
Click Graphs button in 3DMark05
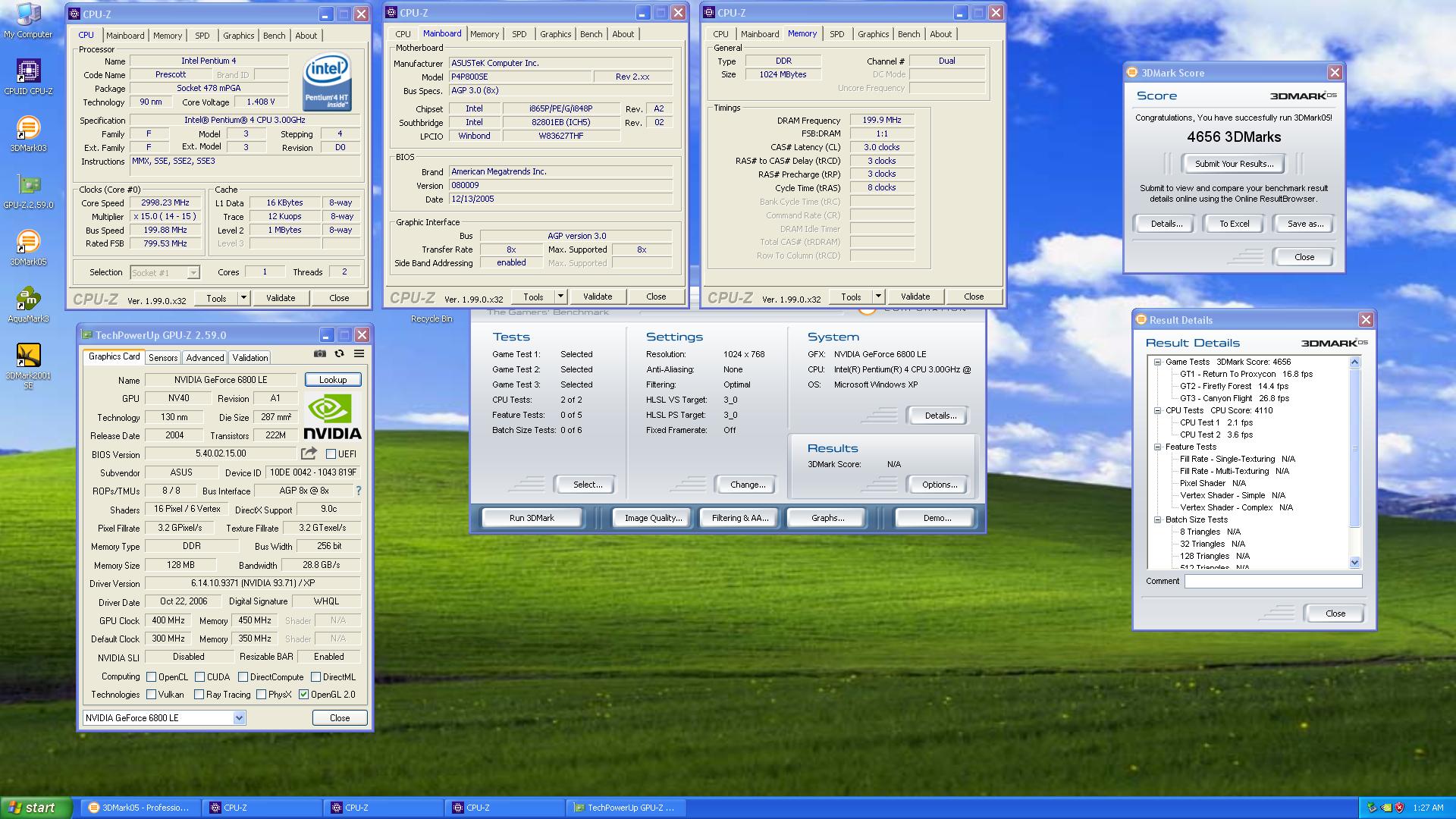tap(827, 518)
